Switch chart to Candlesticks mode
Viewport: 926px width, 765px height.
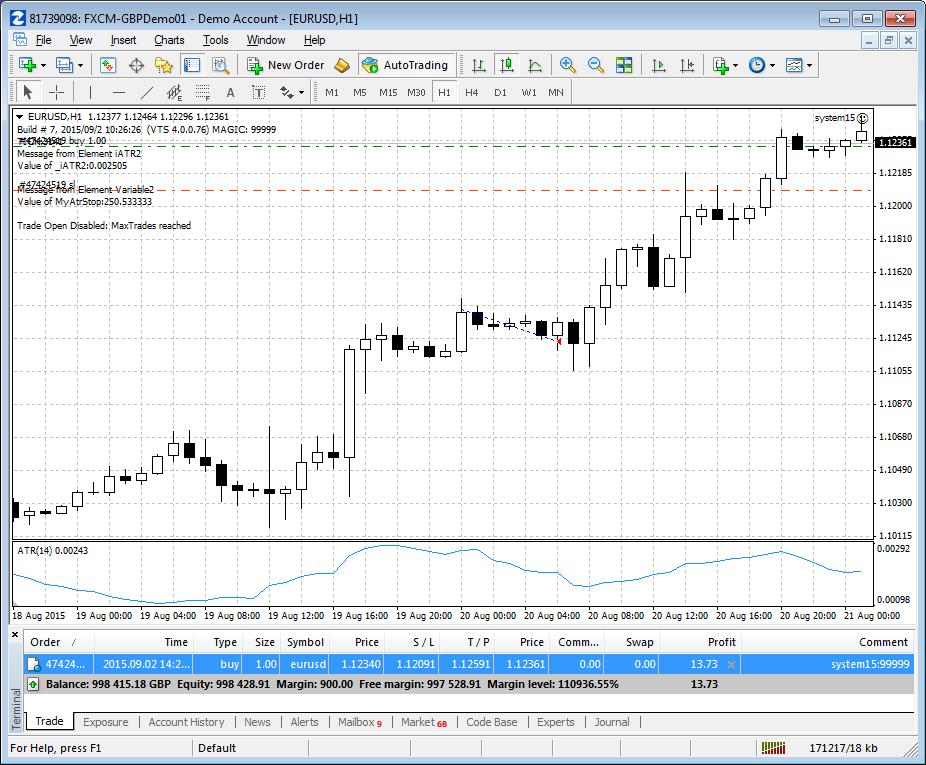[507, 65]
